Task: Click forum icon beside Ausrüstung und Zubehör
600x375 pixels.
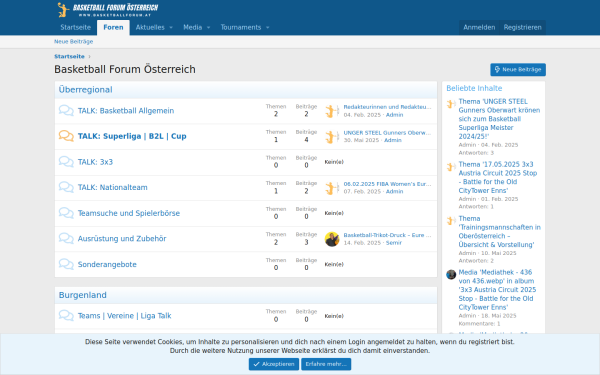Action: pos(66,238)
